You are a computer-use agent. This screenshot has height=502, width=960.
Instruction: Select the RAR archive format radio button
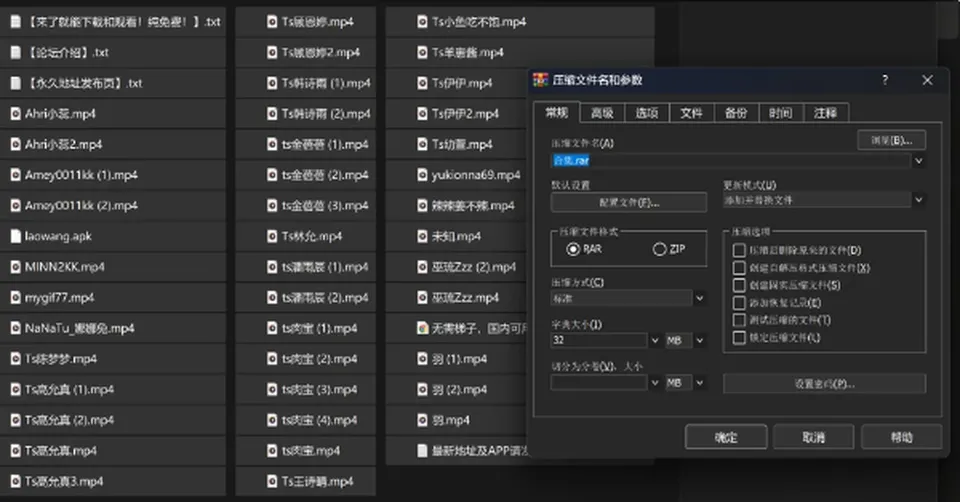tap(573, 249)
